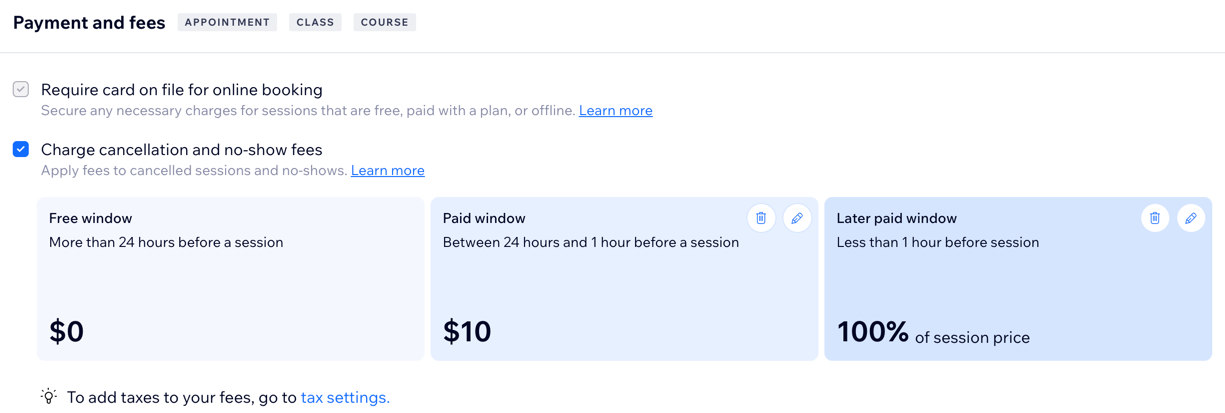Click the Payment and fees heading

click(89, 23)
